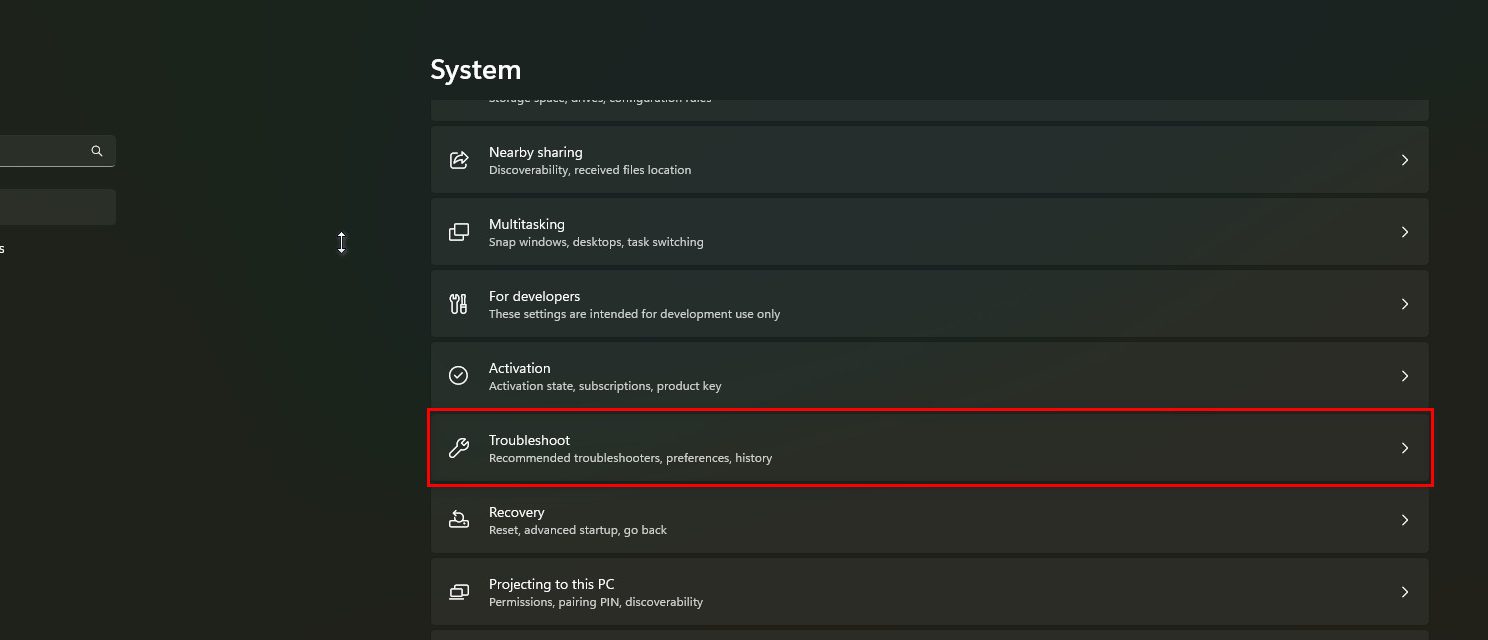Open Multitasking settings label

pyautogui.click(x=526, y=224)
